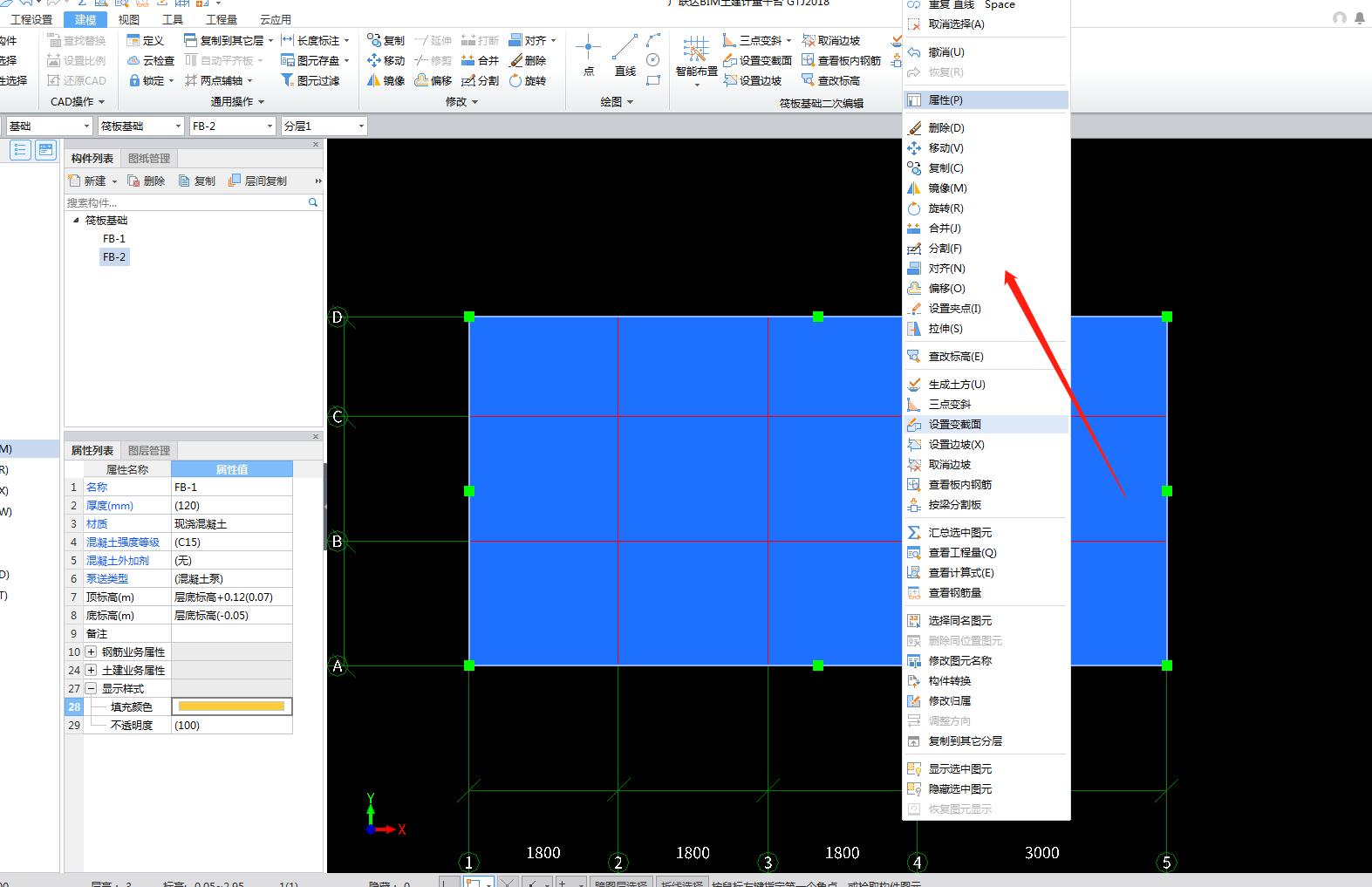This screenshot has width=1372, height=887.
Task: Choose 设置变截面 in context menu
Action: tap(986, 425)
